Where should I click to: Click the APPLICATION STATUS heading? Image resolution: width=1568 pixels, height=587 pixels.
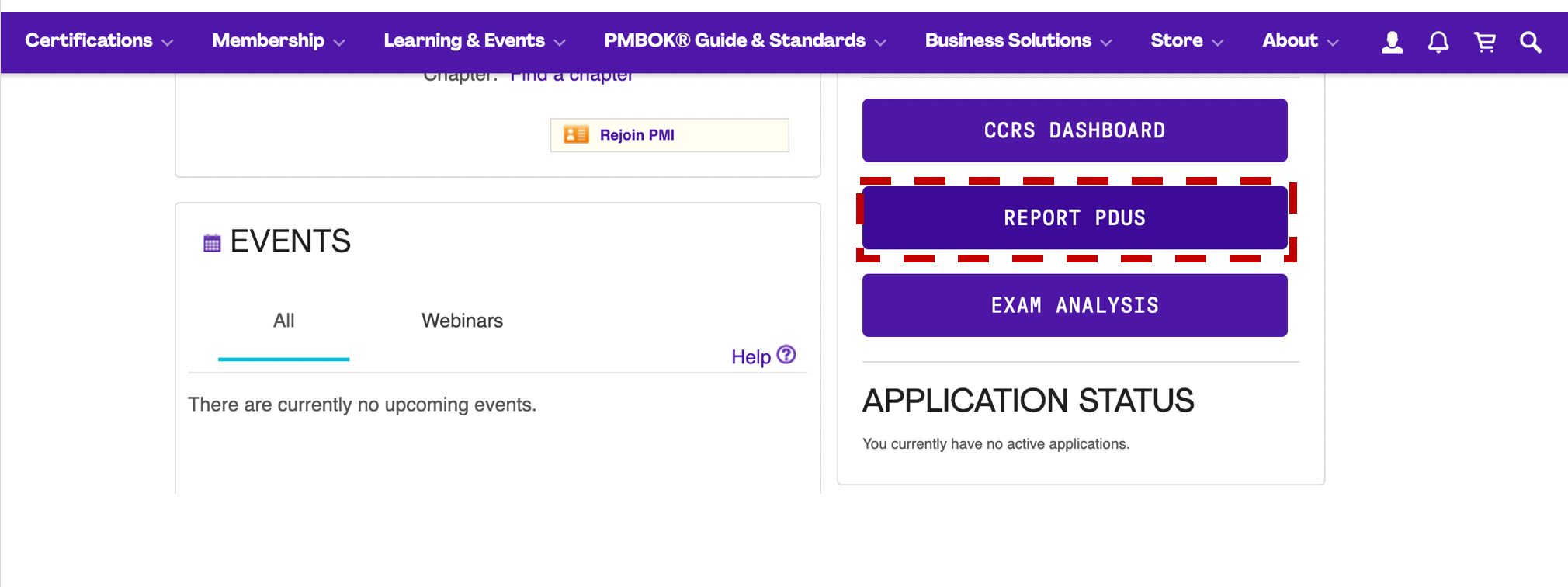tap(1028, 401)
